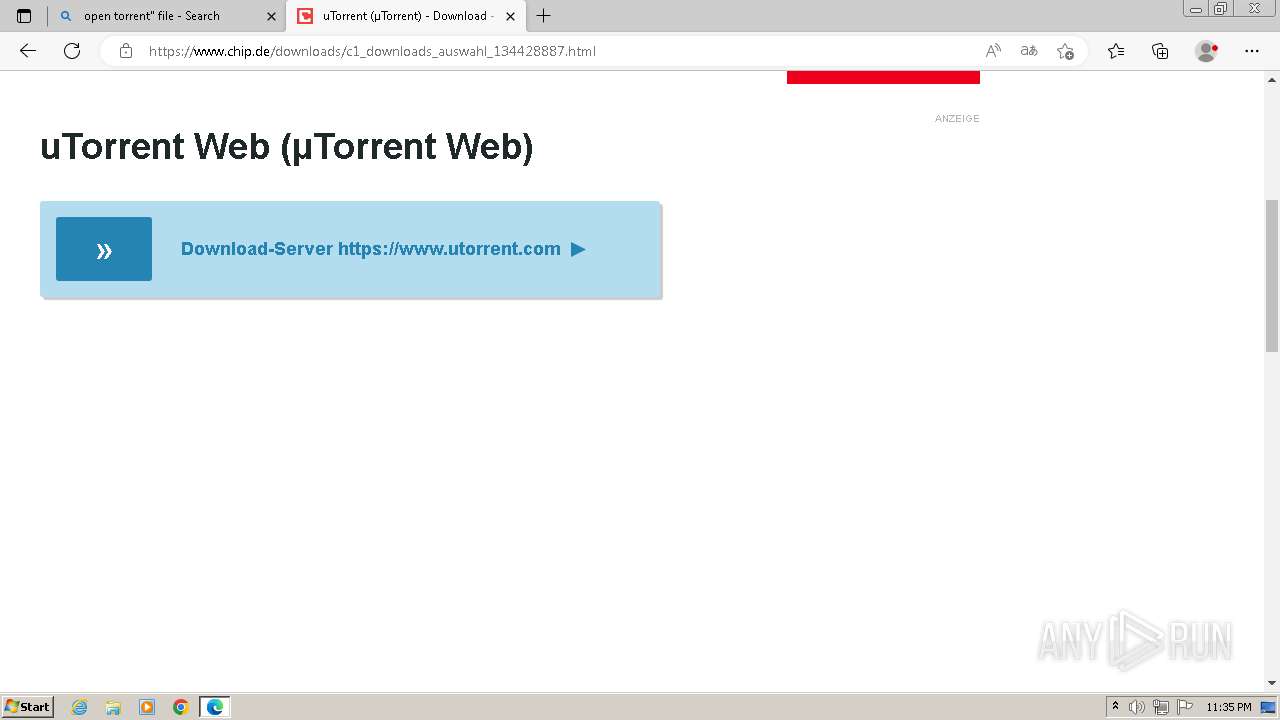Click the ANZEIGE label
1280x720 pixels.
click(957, 118)
